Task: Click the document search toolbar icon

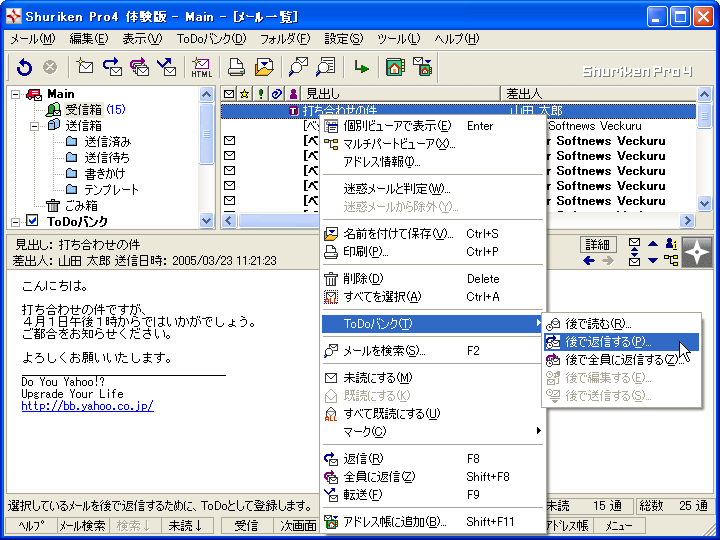Action: click(326, 67)
